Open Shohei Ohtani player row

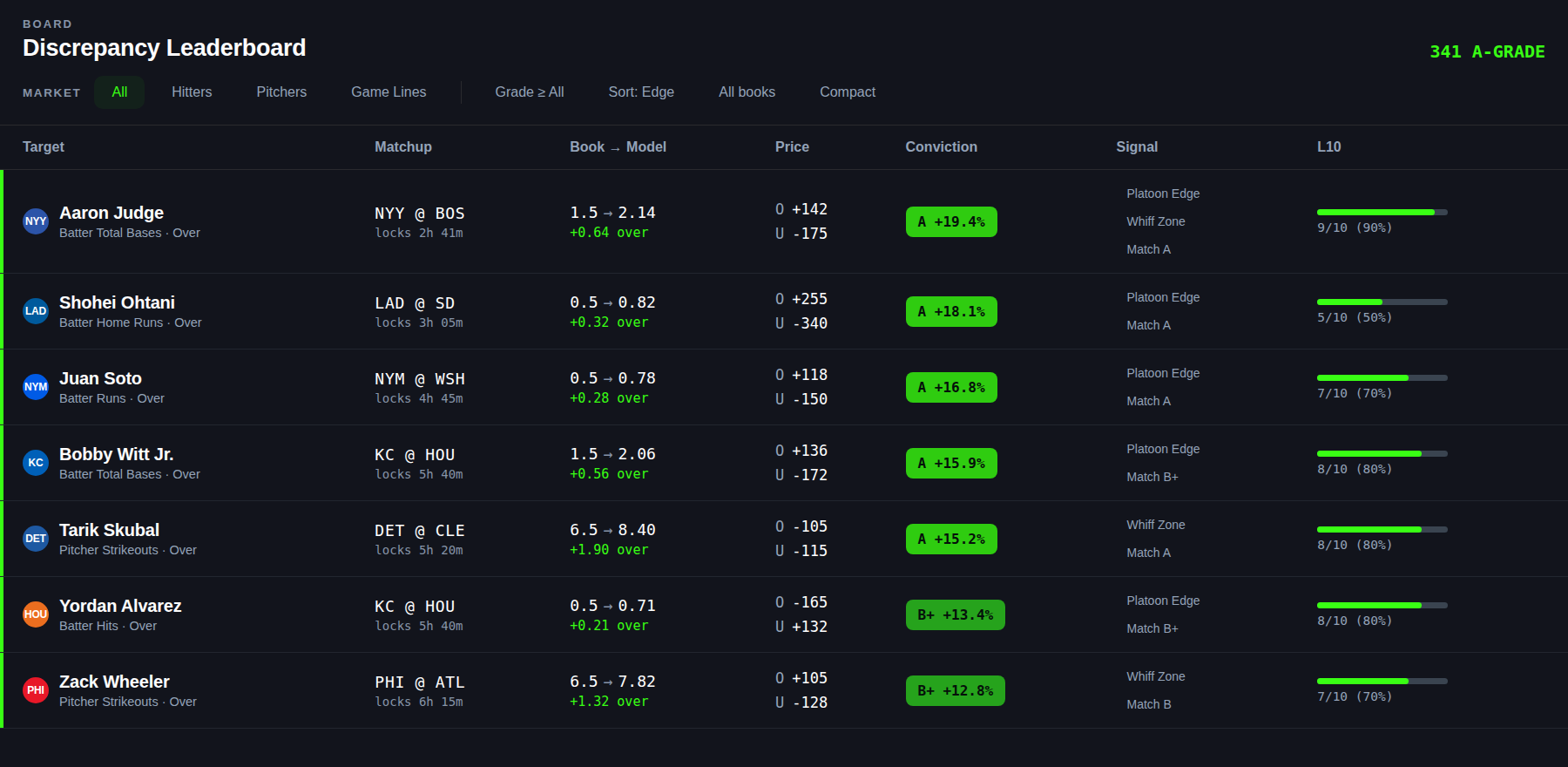(784, 311)
